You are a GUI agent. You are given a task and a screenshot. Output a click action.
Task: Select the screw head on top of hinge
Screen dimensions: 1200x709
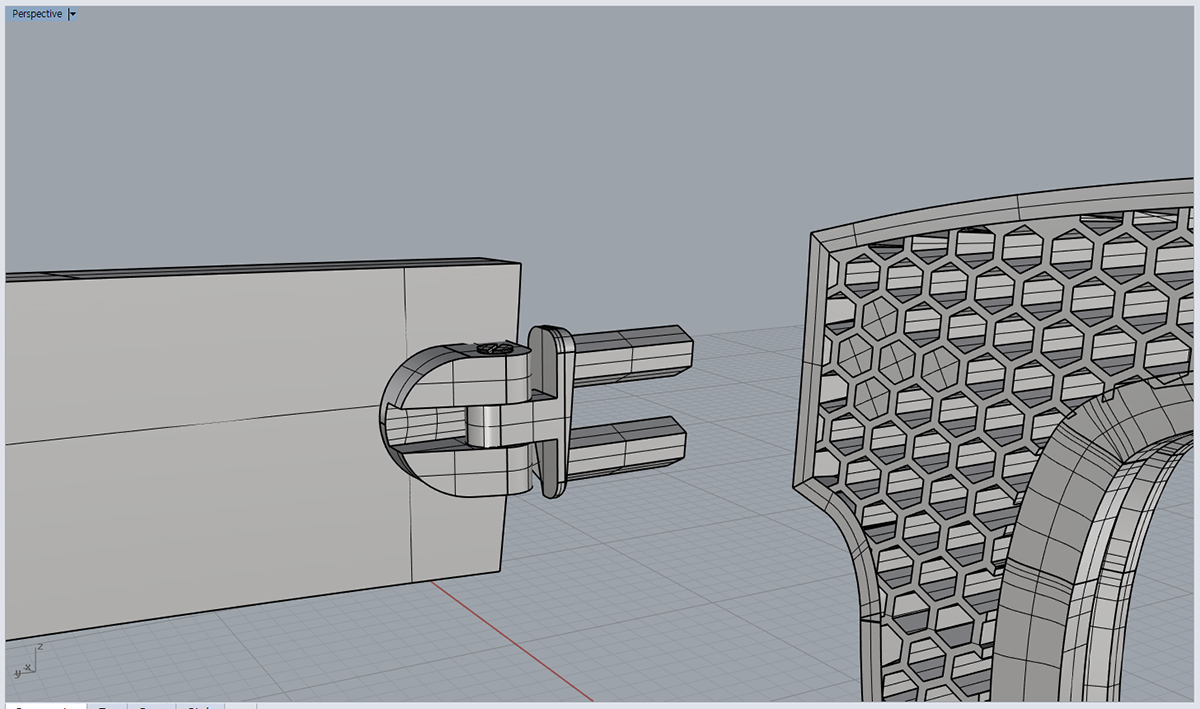(x=493, y=349)
